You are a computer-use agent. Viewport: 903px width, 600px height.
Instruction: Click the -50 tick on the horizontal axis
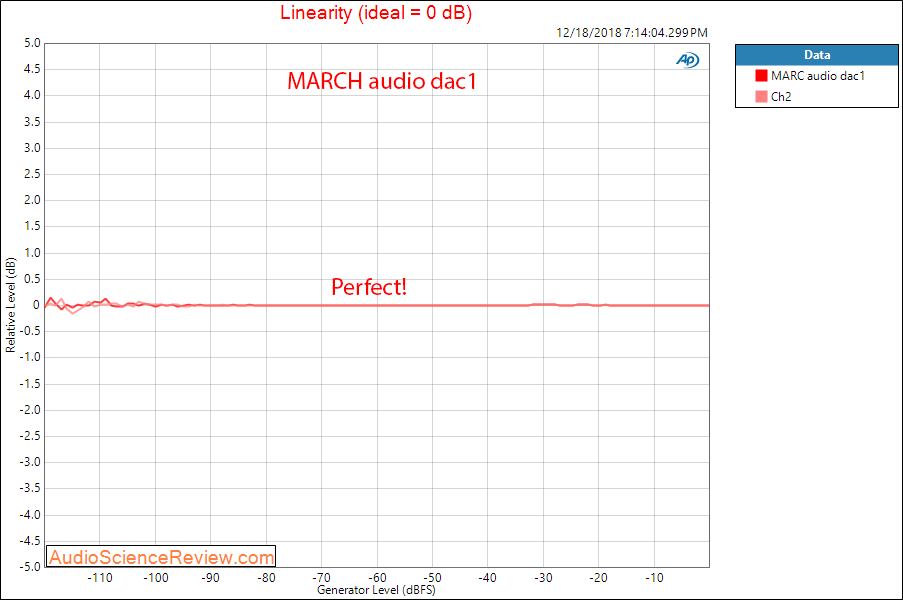(x=432, y=578)
